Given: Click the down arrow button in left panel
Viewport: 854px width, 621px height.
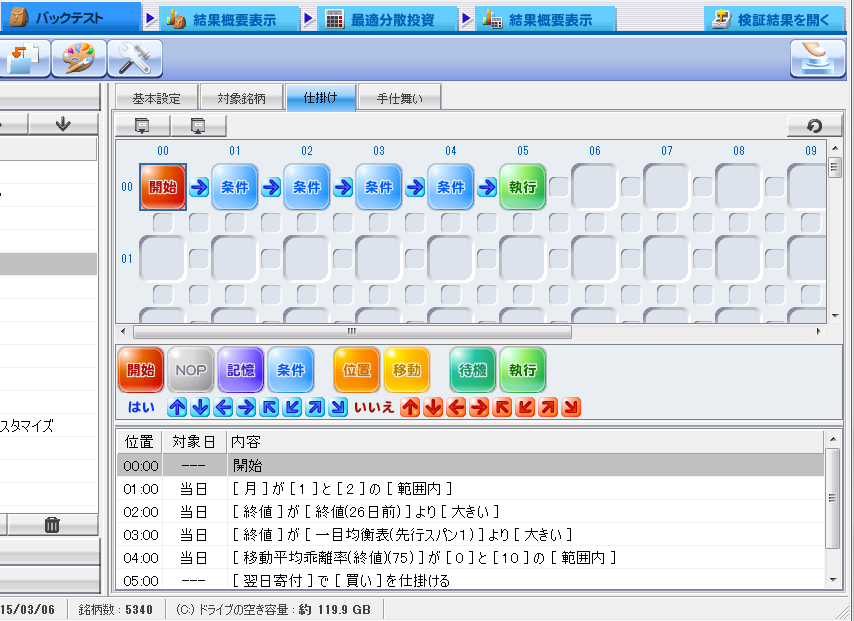Looking at the screenshot, I should (x=63, y=124).
